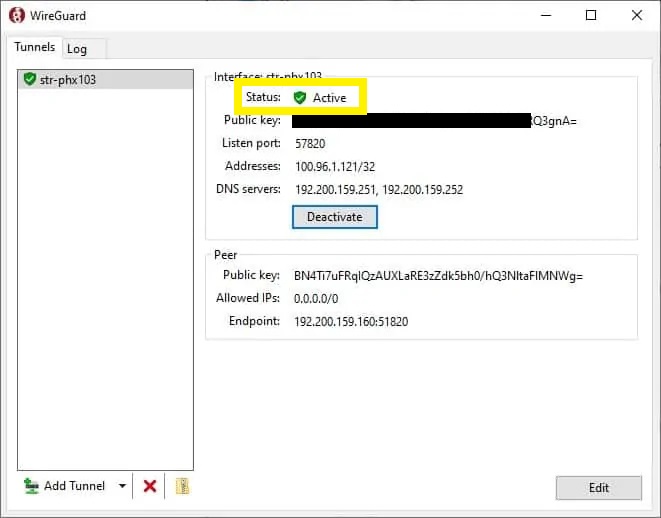The height and width of the screenshot is (518, 661).
Task: Click the Listen port value 57820
Action: click(310, 144)
